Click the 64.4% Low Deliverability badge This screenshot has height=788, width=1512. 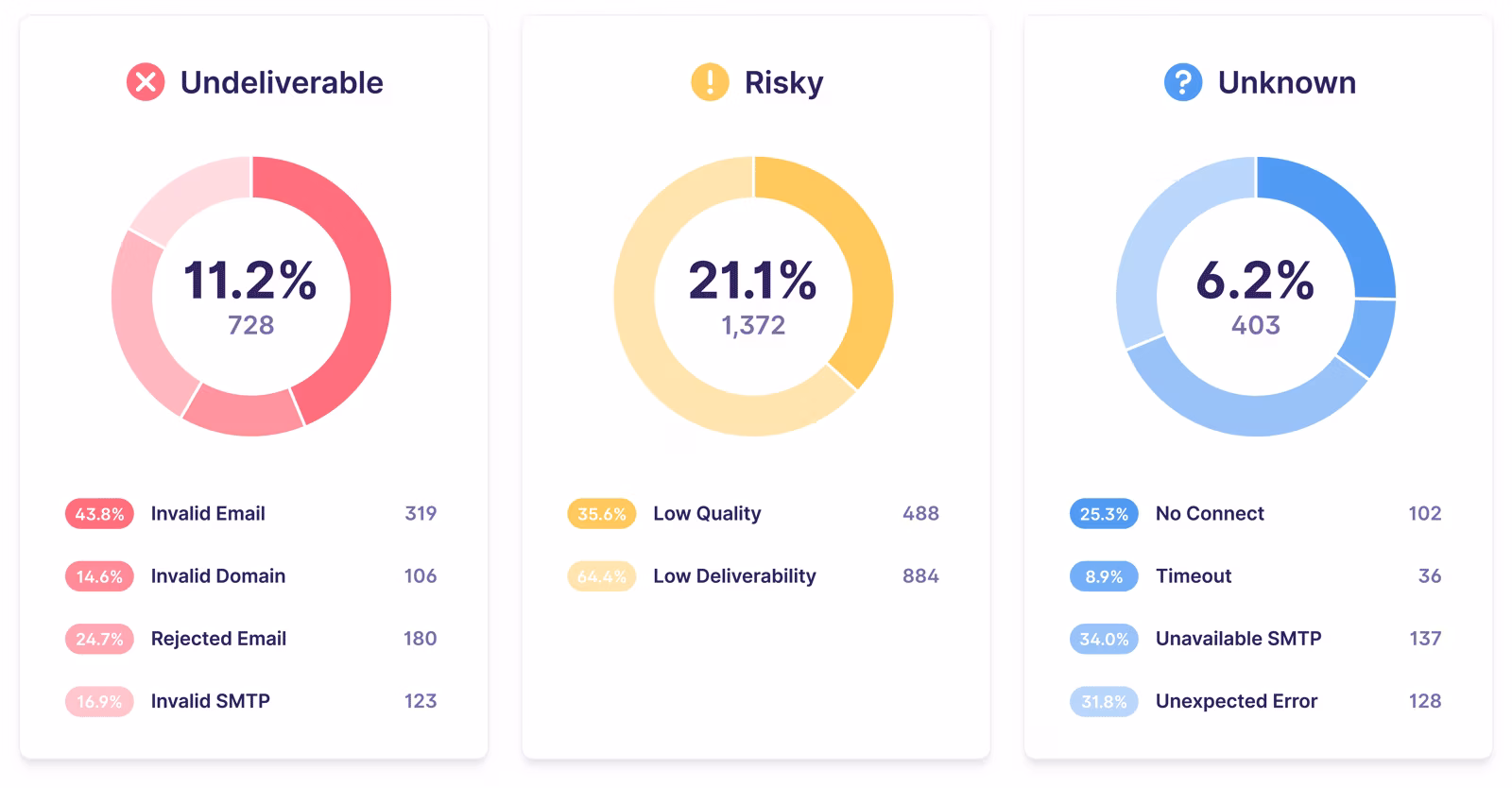[x=601, y=576]
